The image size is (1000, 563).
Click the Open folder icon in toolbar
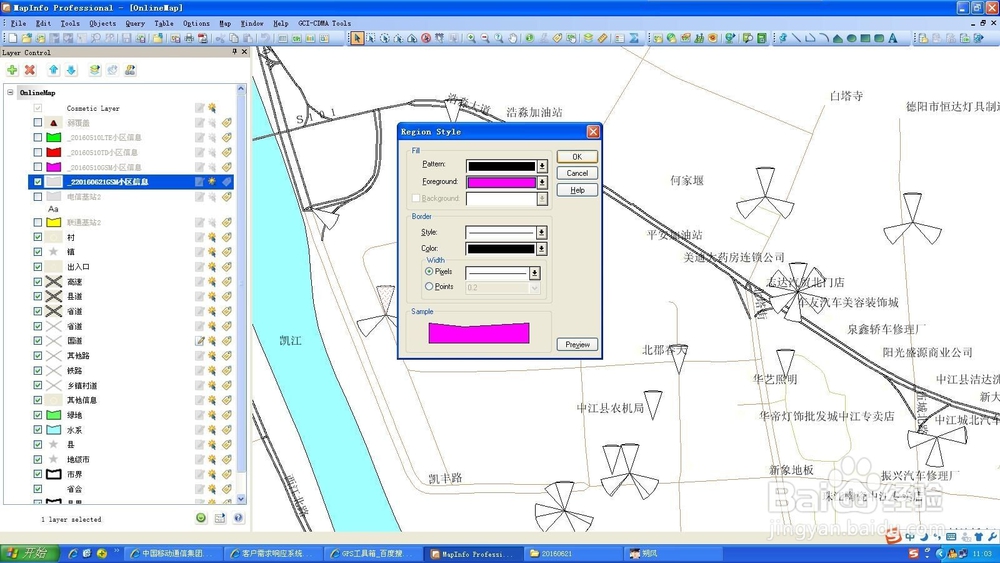(26, 38)
